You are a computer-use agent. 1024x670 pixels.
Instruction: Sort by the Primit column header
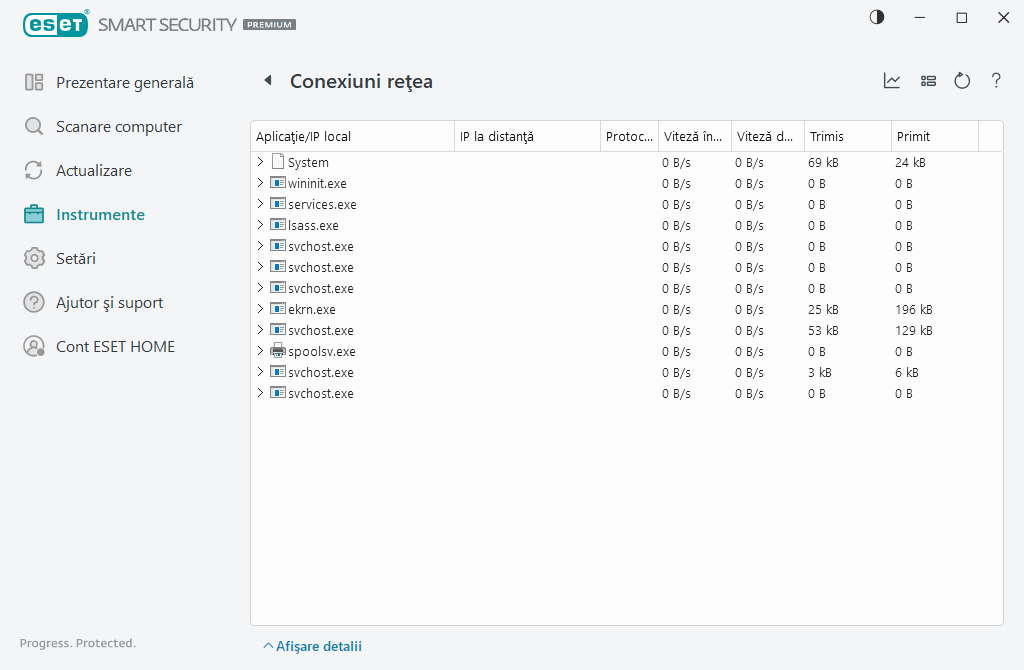pyautogui.click(x=932, y=136)
